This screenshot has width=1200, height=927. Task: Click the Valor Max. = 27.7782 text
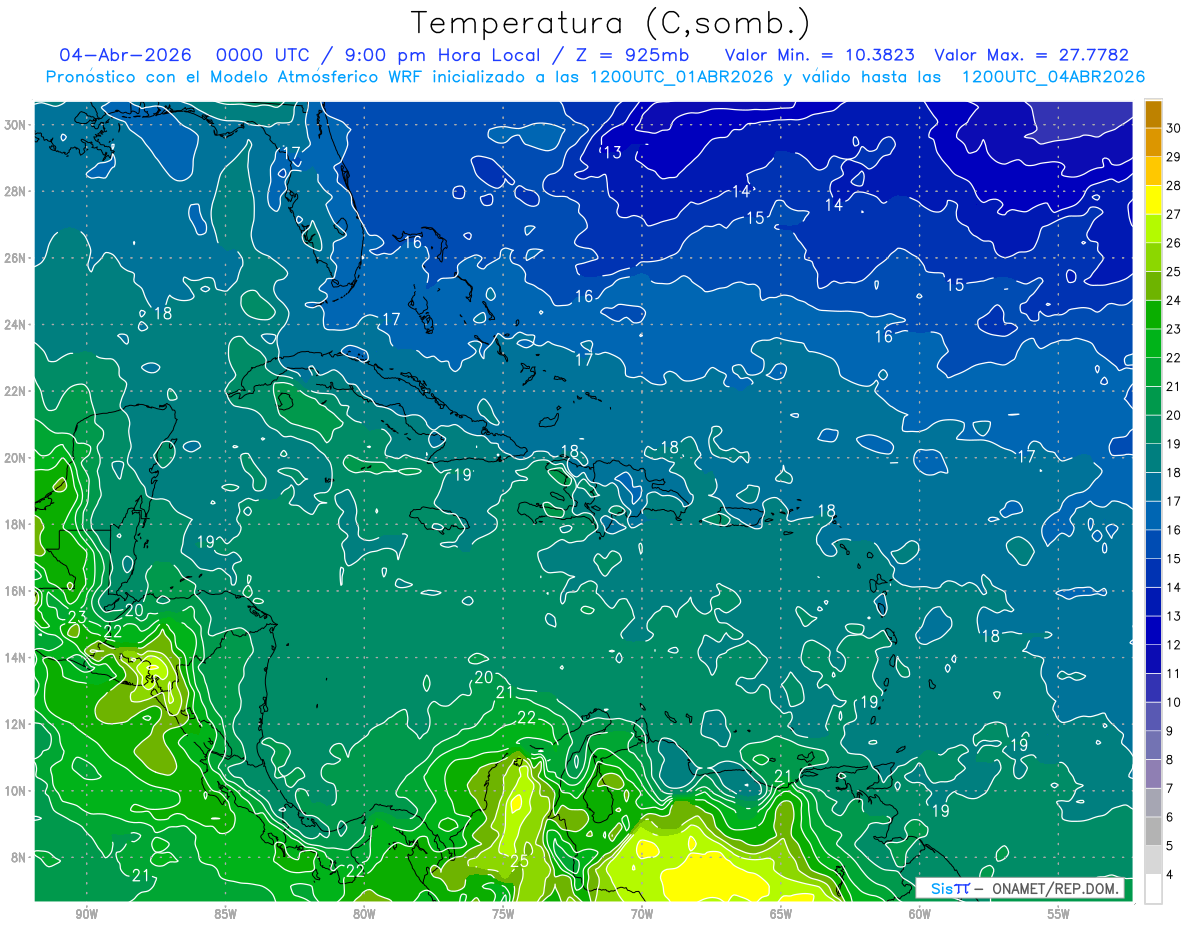(1031, 55)
